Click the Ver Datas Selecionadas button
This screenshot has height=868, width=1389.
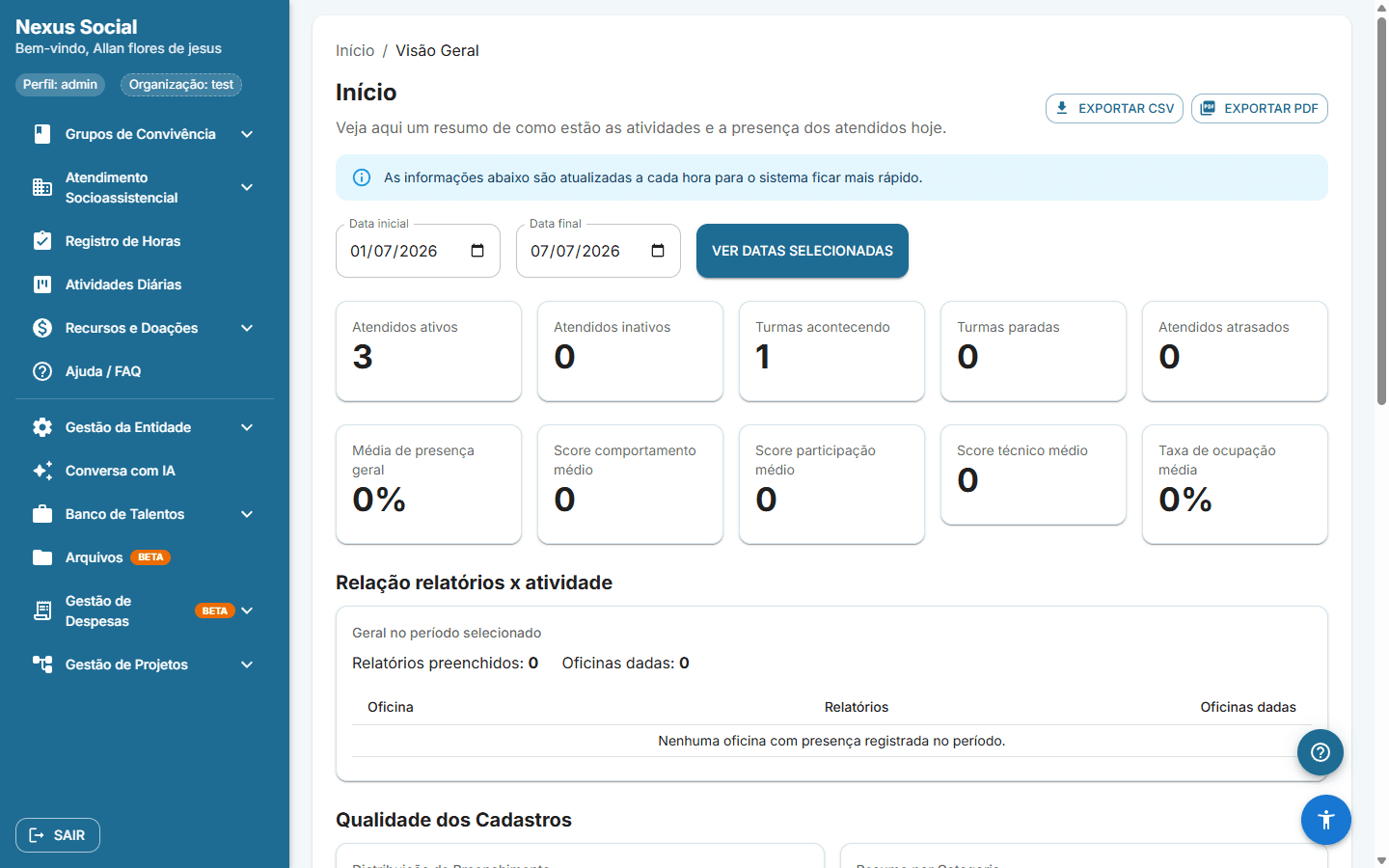click(x=803, y=251)
